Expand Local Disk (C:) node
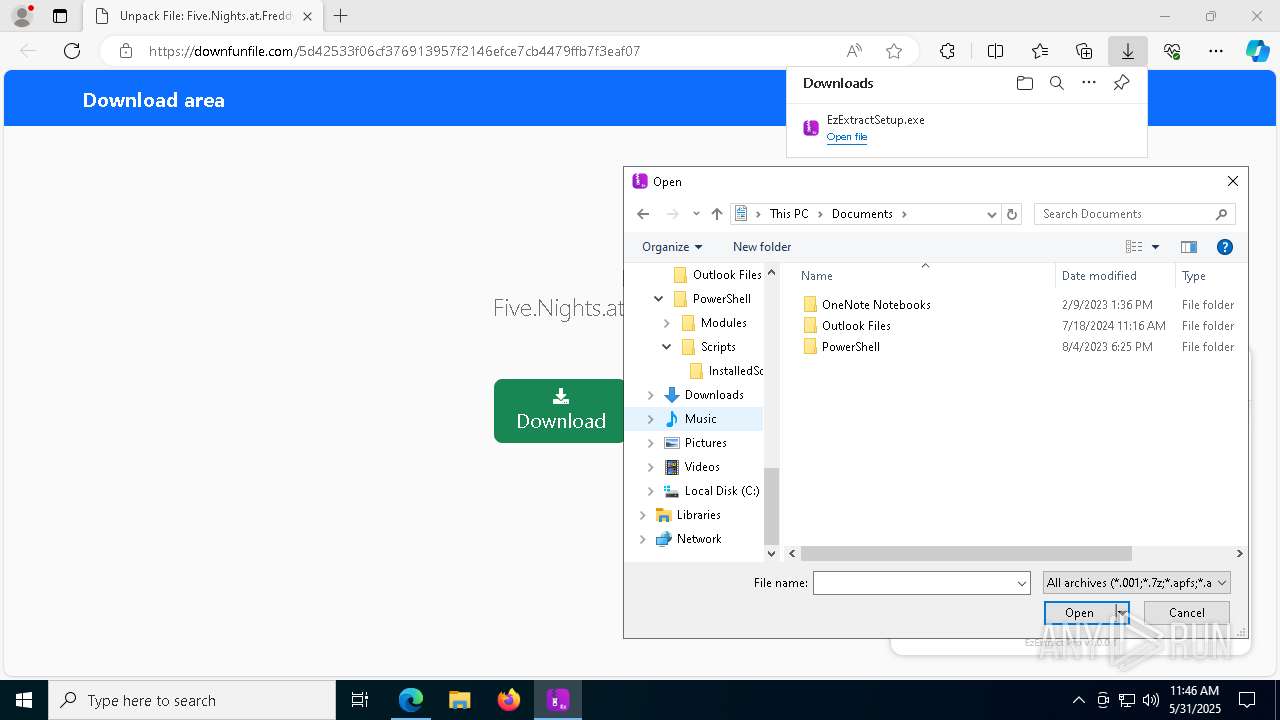The height and width of the screenshot is (720, 1280). pos(651,491)
